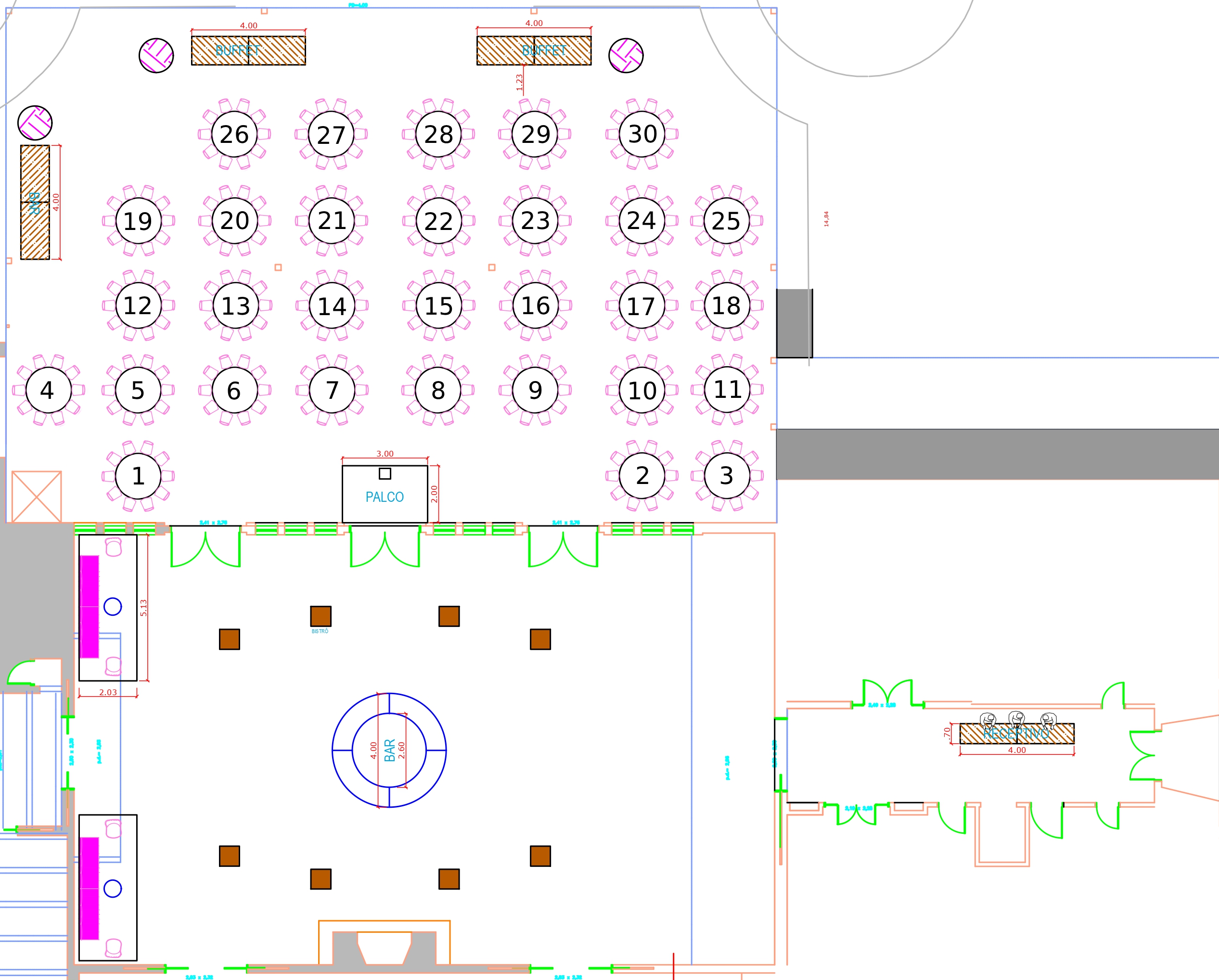Click round table number 26

234,135
